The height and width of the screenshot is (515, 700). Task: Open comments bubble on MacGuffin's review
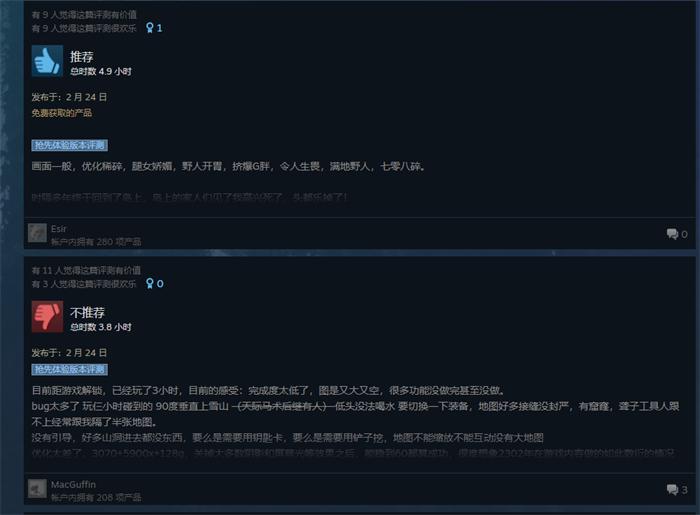(x=677, y=490)
